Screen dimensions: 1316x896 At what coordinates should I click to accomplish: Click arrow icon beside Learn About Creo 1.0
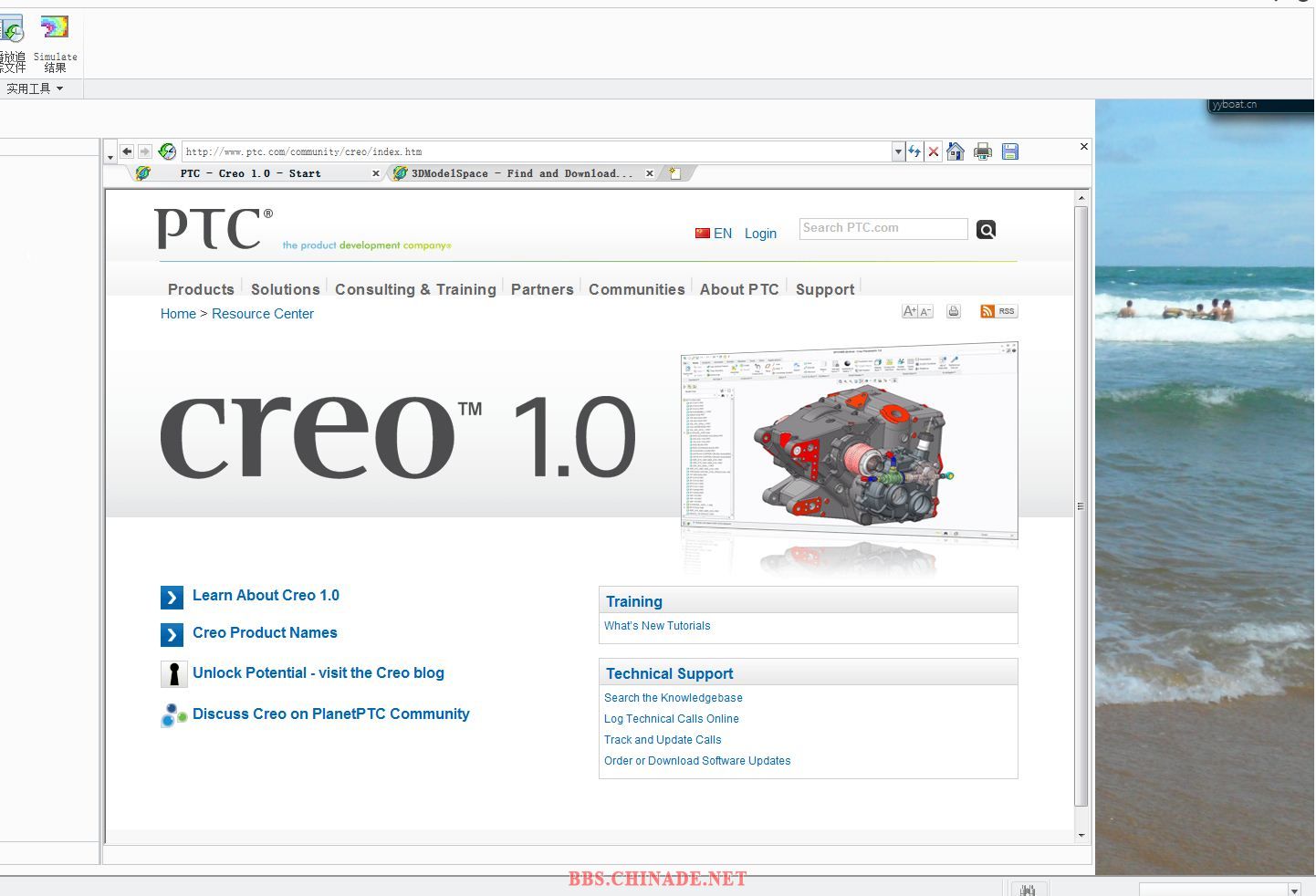172,598
